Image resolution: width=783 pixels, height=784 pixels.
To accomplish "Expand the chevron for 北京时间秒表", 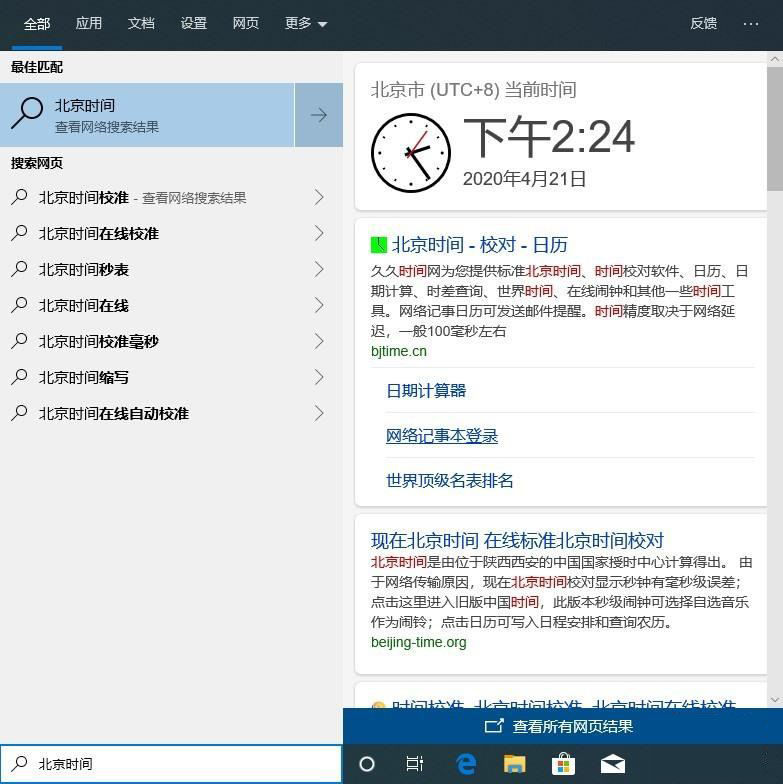I will [x=319, y=270].
